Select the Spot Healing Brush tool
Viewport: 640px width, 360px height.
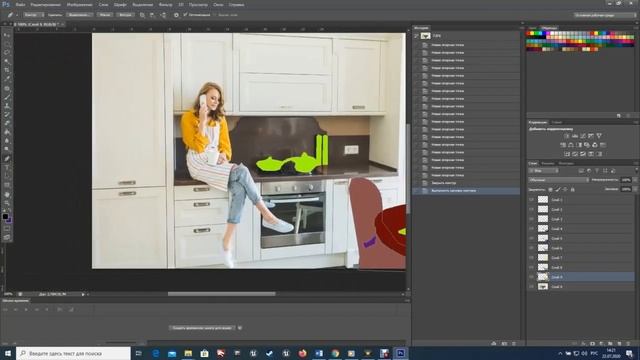[7, 88]
